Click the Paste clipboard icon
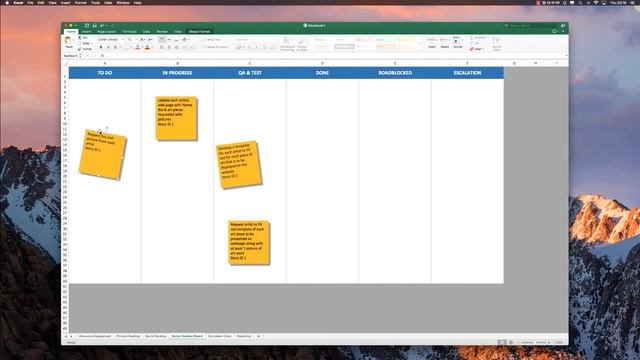 pos(69,41)
